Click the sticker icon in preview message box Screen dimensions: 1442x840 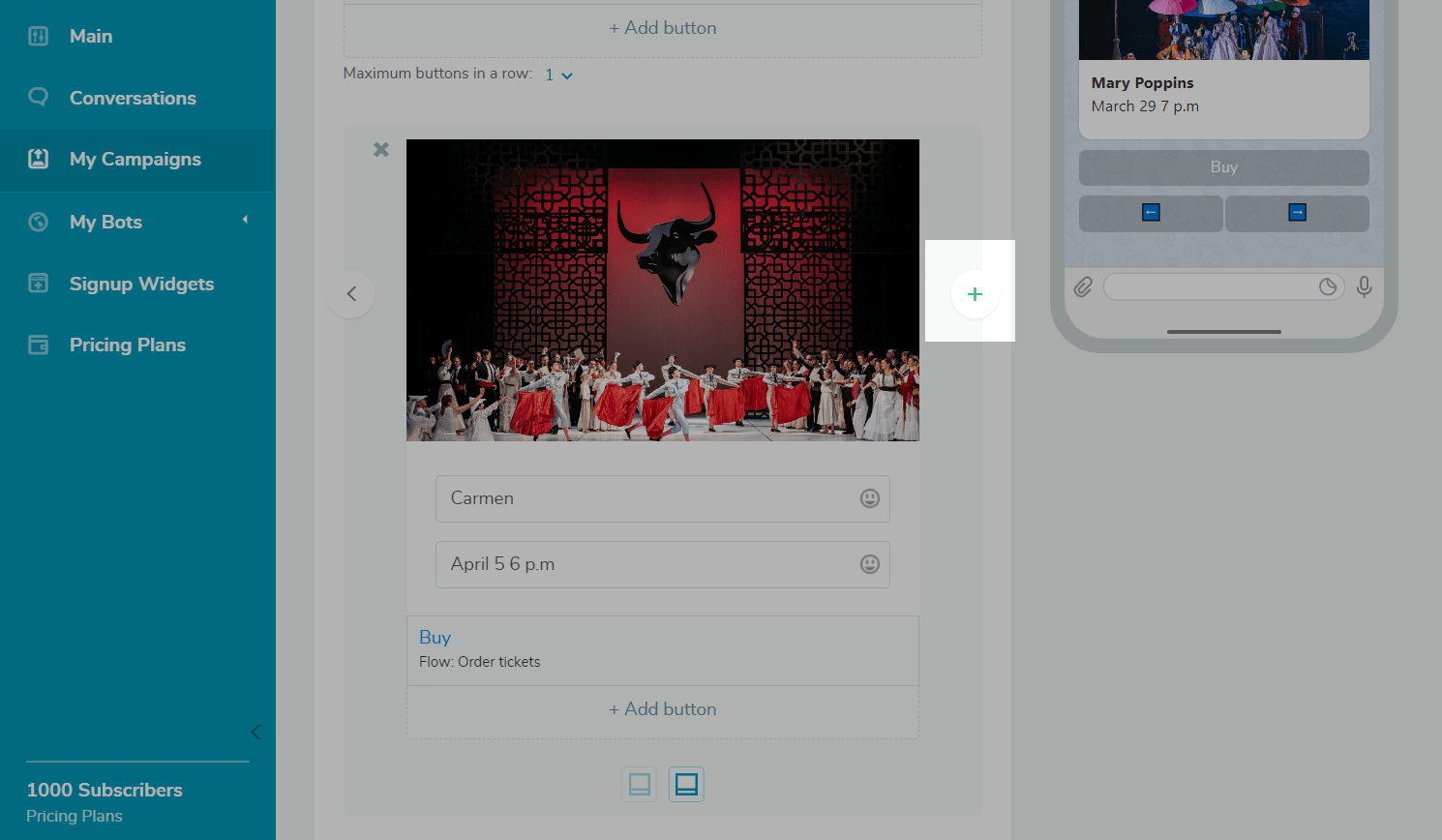tap(1328, 286)
